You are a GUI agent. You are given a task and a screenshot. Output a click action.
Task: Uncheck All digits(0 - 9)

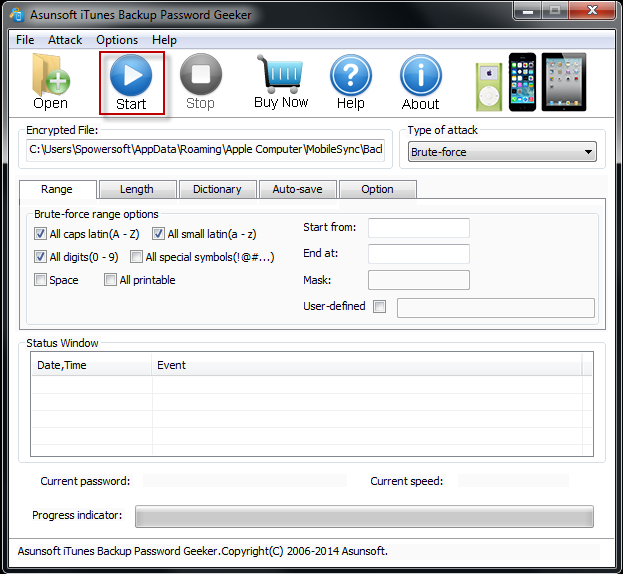click(x=40, y=257)
